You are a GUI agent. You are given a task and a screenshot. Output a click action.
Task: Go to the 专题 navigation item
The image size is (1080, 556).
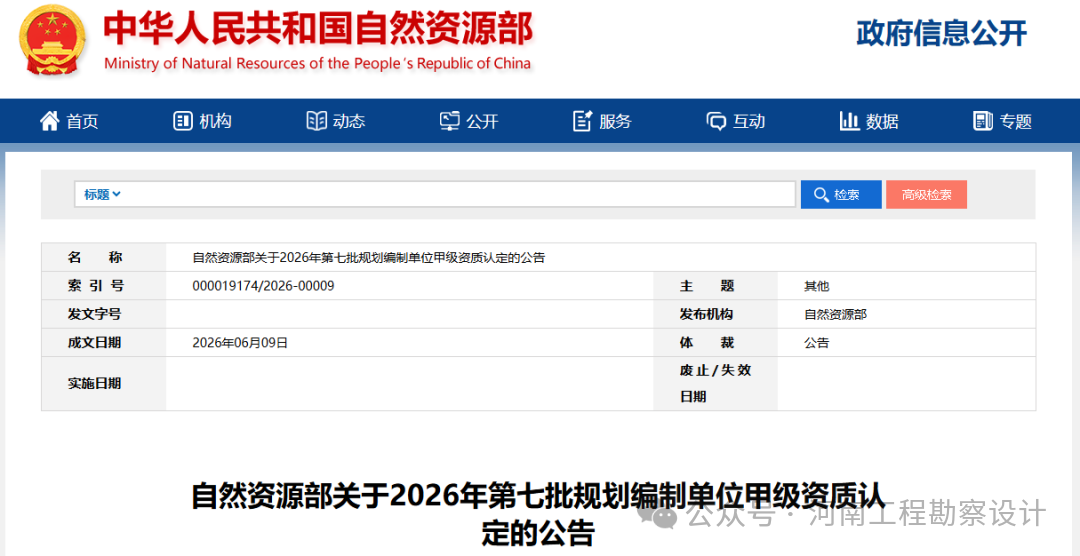pyautogui.click(x=1003, y=121)
